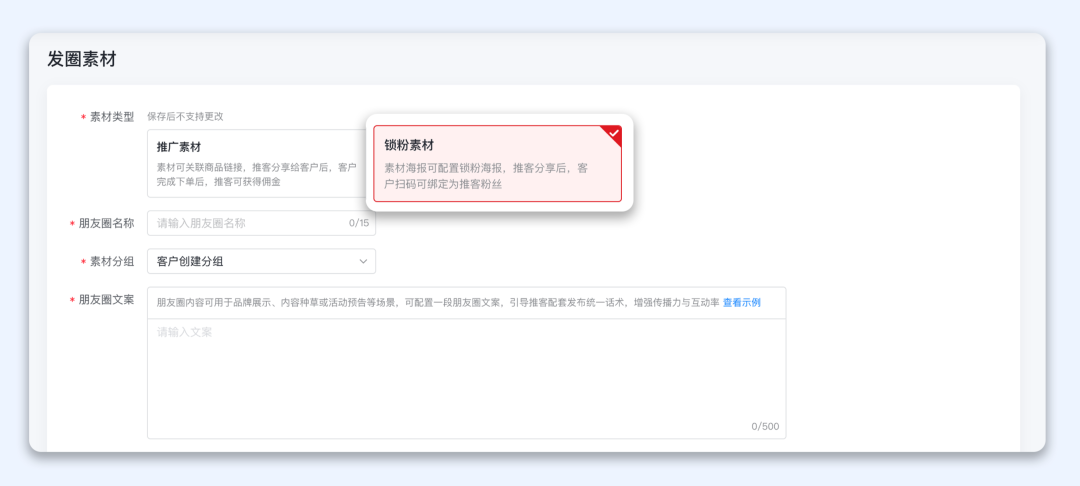
Task: Open the 查看示例 link
Action: pyautogui.click(x=742, y=302)
